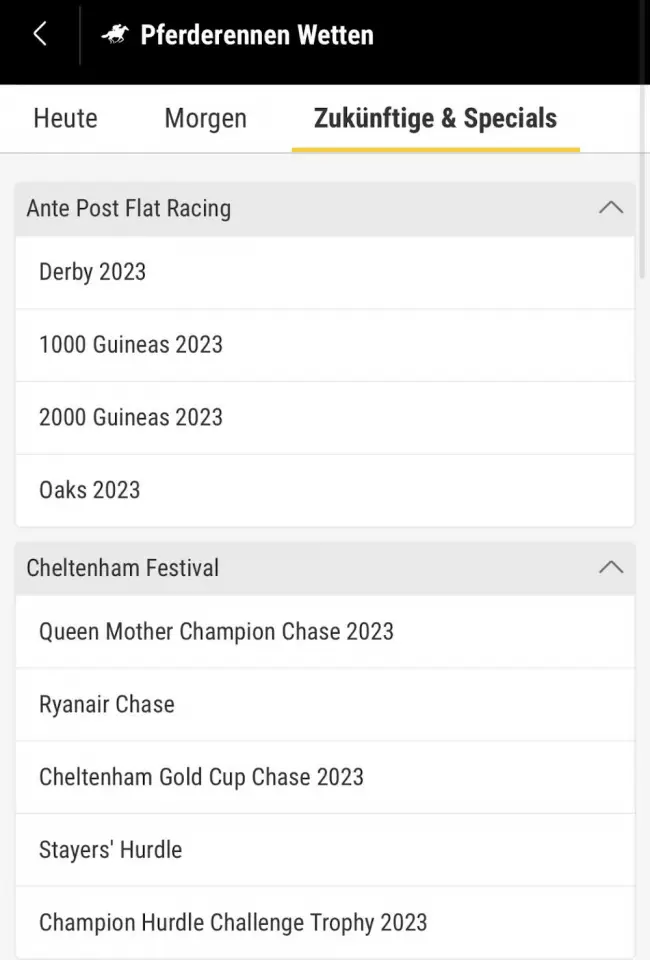Open Champion Hurdle Challenge Trophy 2023
Screen dimensions: 650x960
click(325, 923)
